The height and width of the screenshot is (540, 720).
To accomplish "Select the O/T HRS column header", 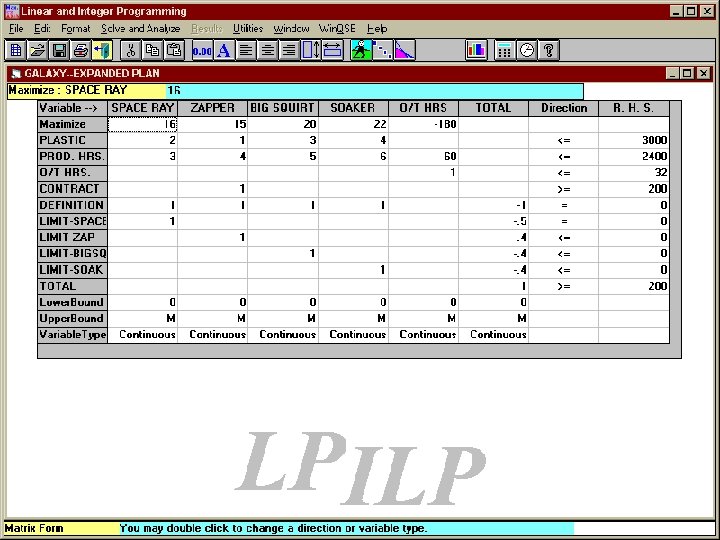I will [x=423, y=108].
